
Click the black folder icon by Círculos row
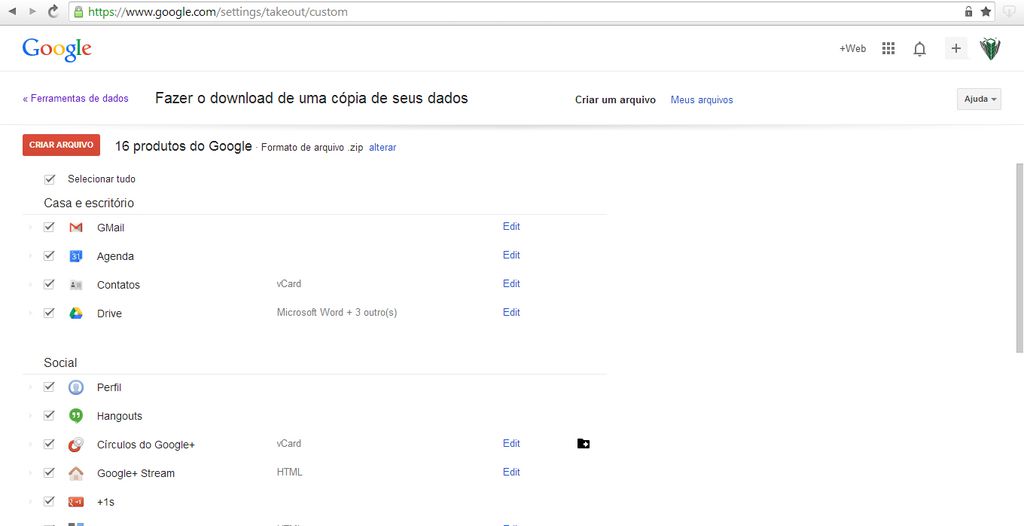[584, 444]
